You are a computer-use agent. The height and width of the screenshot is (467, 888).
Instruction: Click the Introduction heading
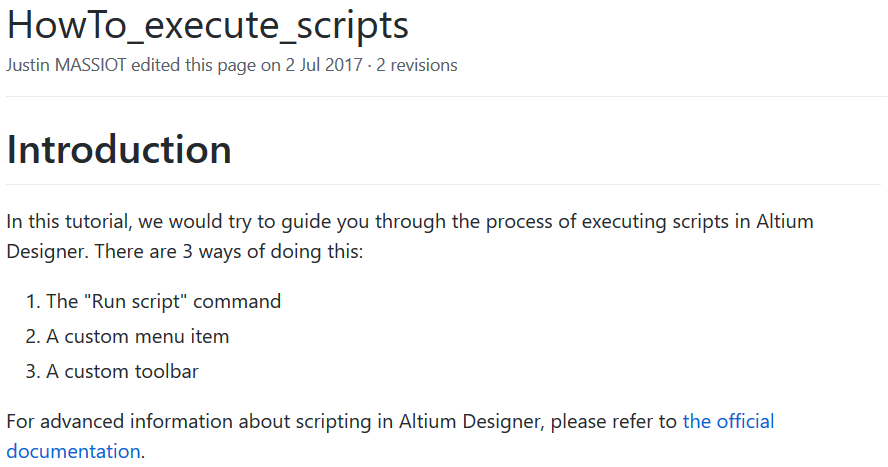click(x=119, y=149)
